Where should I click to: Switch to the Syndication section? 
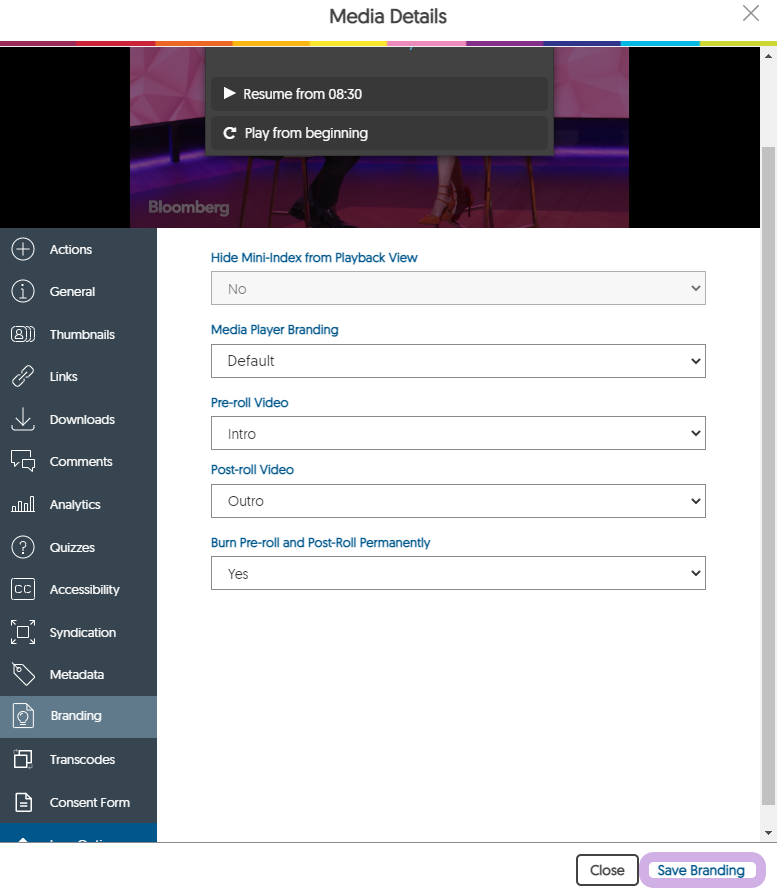(82, 633)
